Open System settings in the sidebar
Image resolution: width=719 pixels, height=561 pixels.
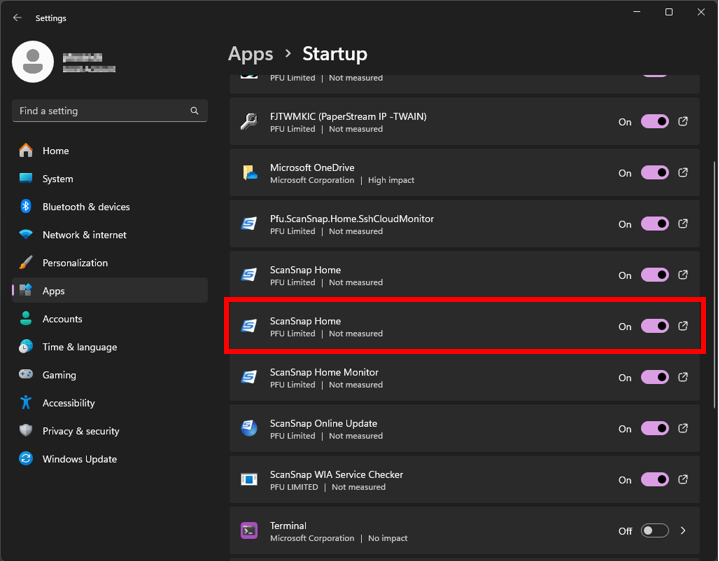(110, 179)
